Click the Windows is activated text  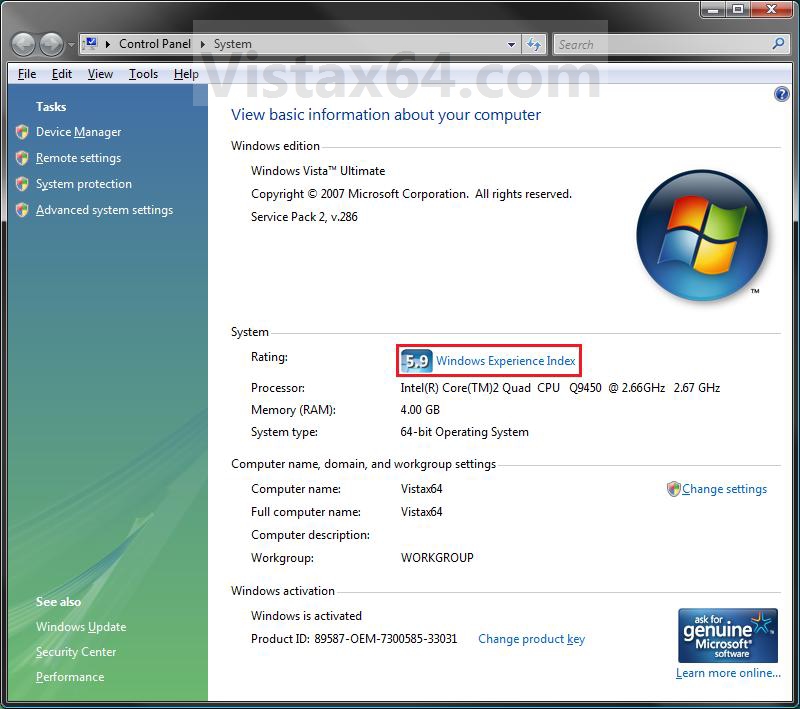pyautogui.click(x=306, y=616)
